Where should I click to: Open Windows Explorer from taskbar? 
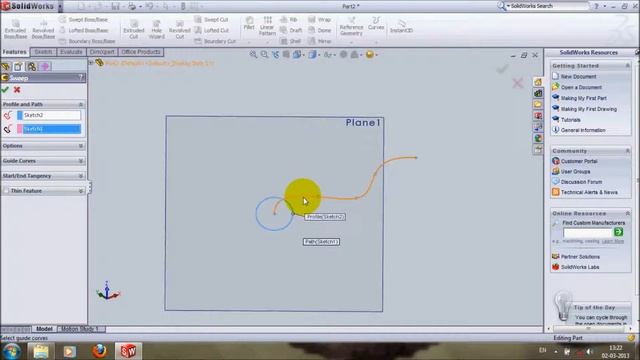pos(41,351)
